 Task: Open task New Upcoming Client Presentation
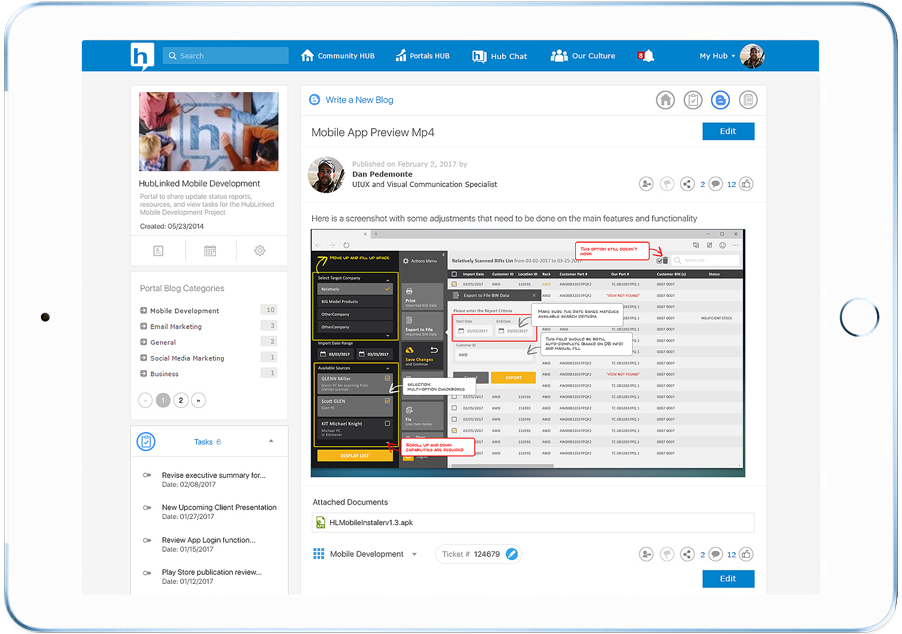219,507
